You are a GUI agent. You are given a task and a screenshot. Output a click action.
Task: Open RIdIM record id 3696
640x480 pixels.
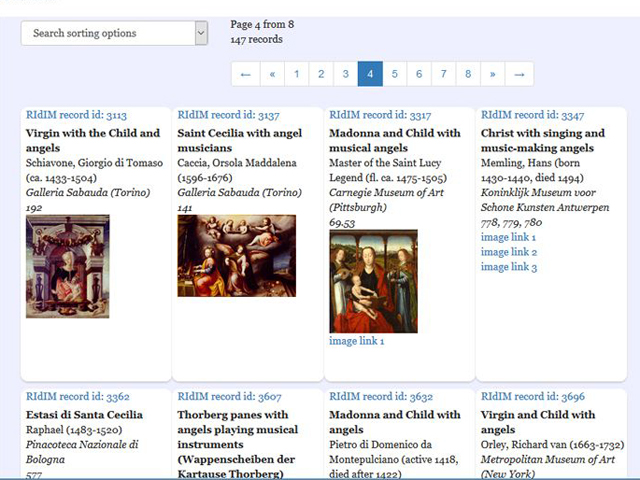[x=532, y=397]
